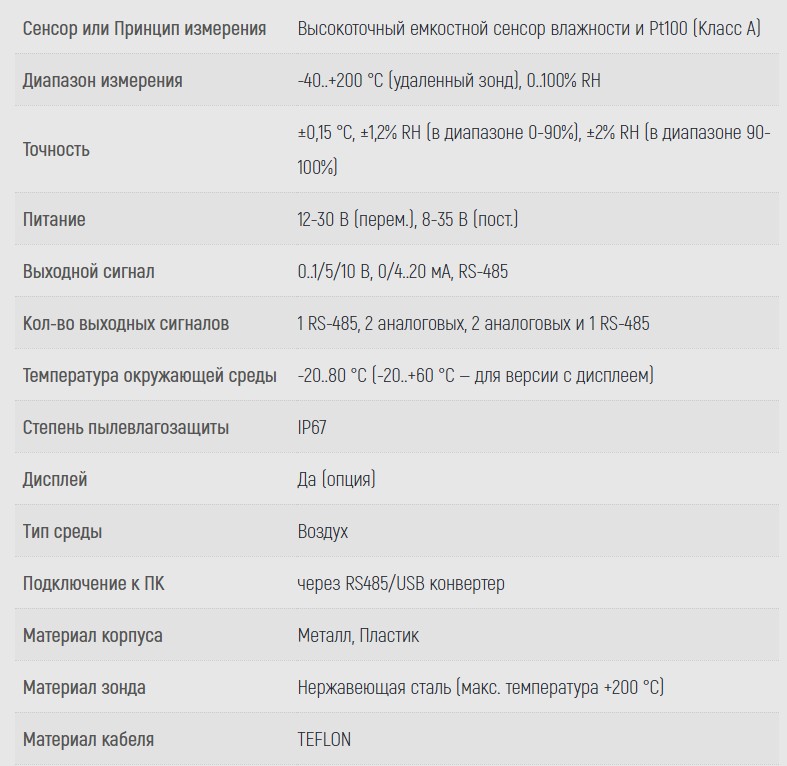
Task: Click the "Кол-во выходных сигналов" label
Action: point(126,324)
